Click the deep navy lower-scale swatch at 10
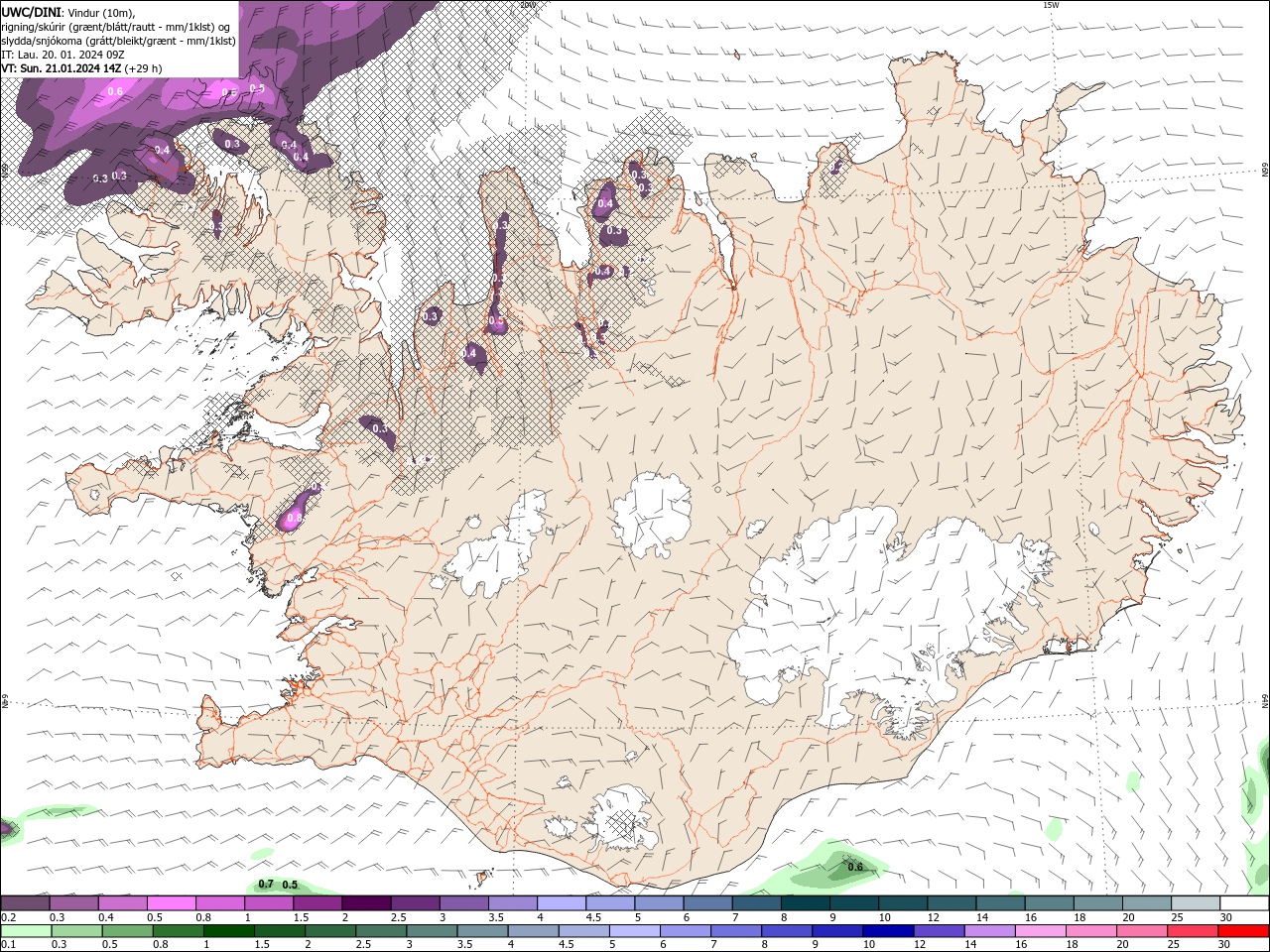Viewport: 1270px width, 952px height. coord(887,931)
